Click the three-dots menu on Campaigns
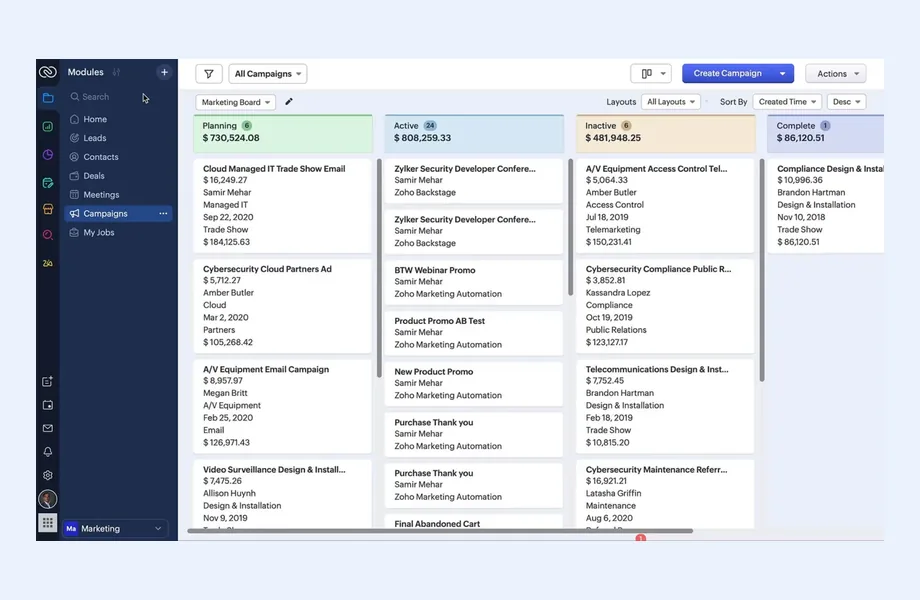The height and width of the screenshot is (600, 920). coord(163,213)
